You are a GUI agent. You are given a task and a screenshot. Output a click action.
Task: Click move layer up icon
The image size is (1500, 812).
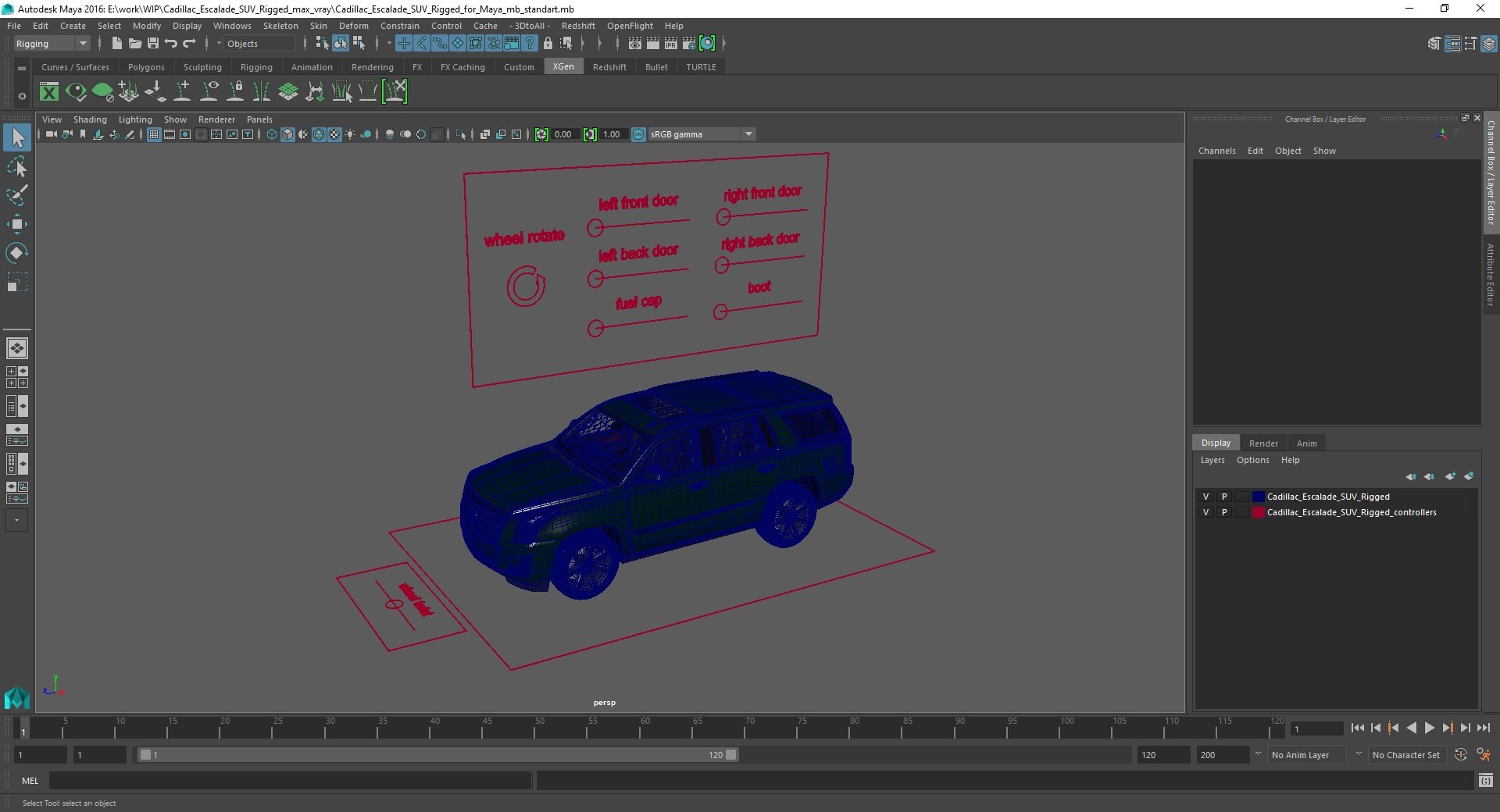(1411, 476)
